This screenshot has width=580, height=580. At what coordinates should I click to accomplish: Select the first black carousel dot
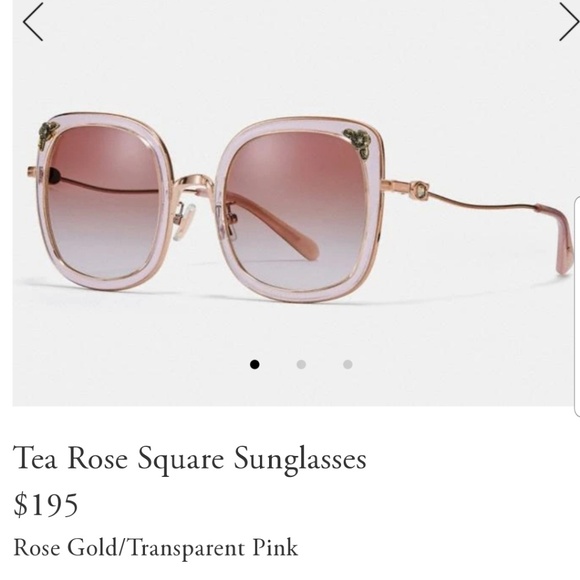(254, 364)
